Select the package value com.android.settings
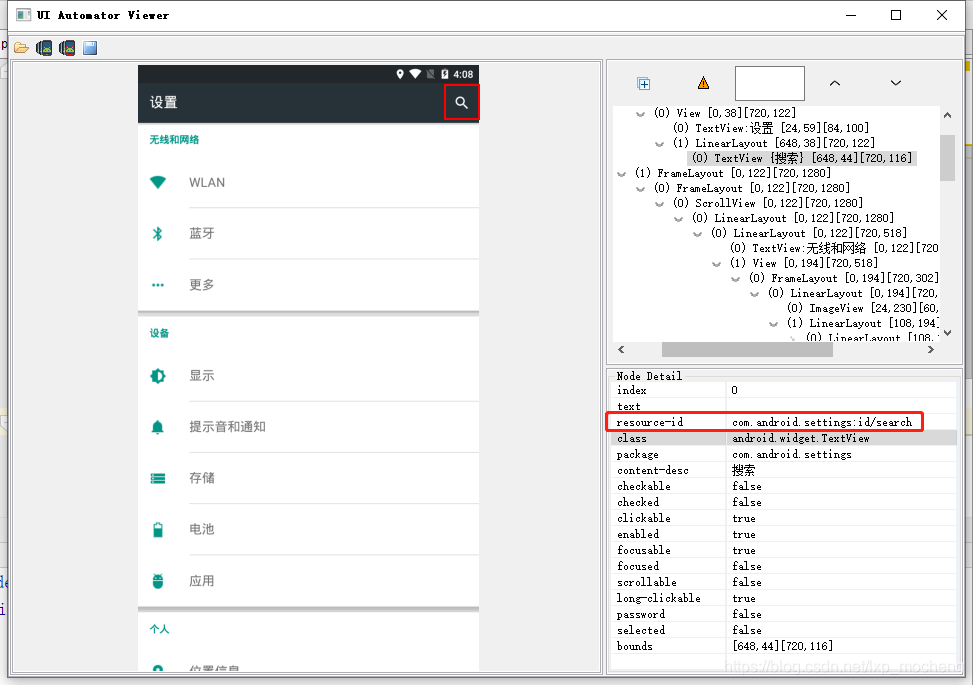Image resolution: width=973 pixels, height=685 pixels. (792, 455)
